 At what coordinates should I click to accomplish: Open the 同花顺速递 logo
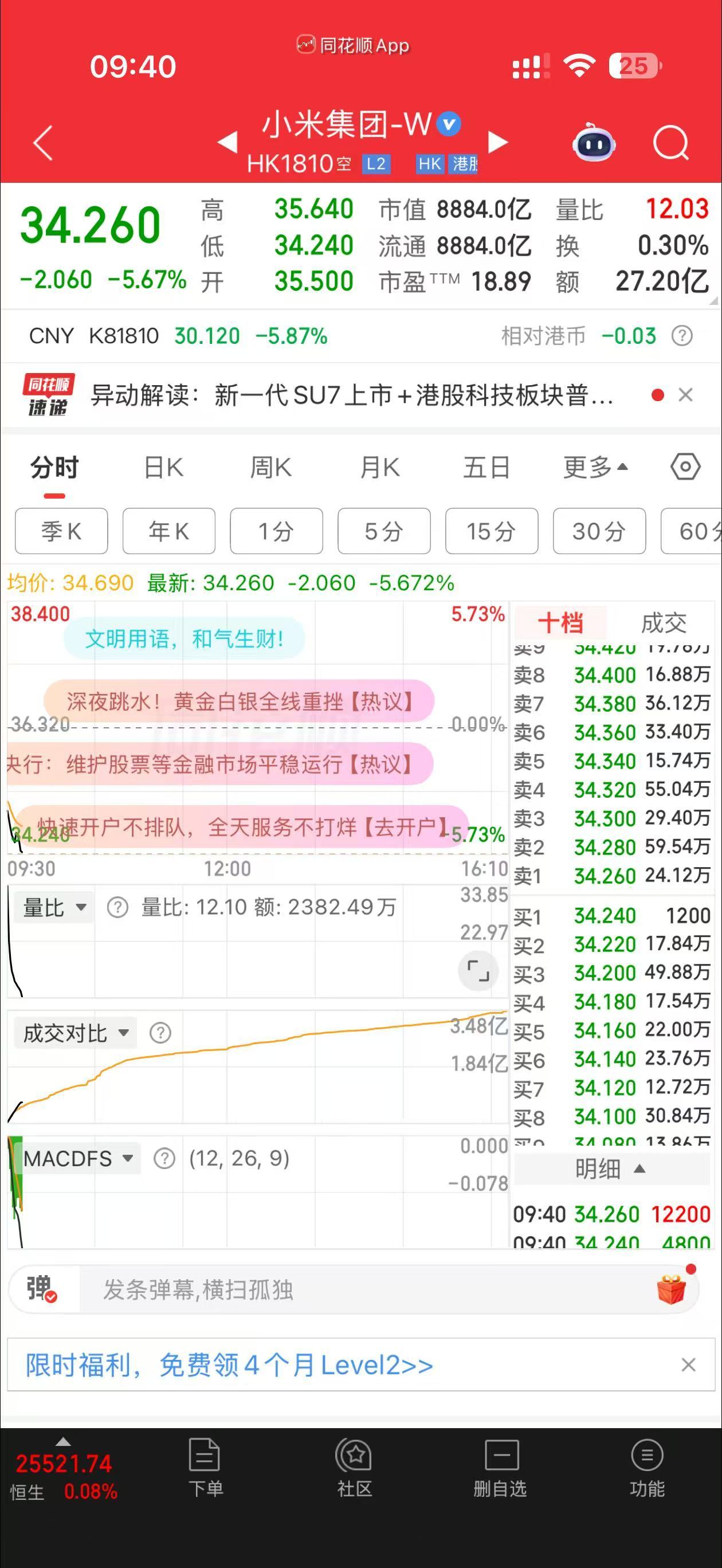click(48, 394)
